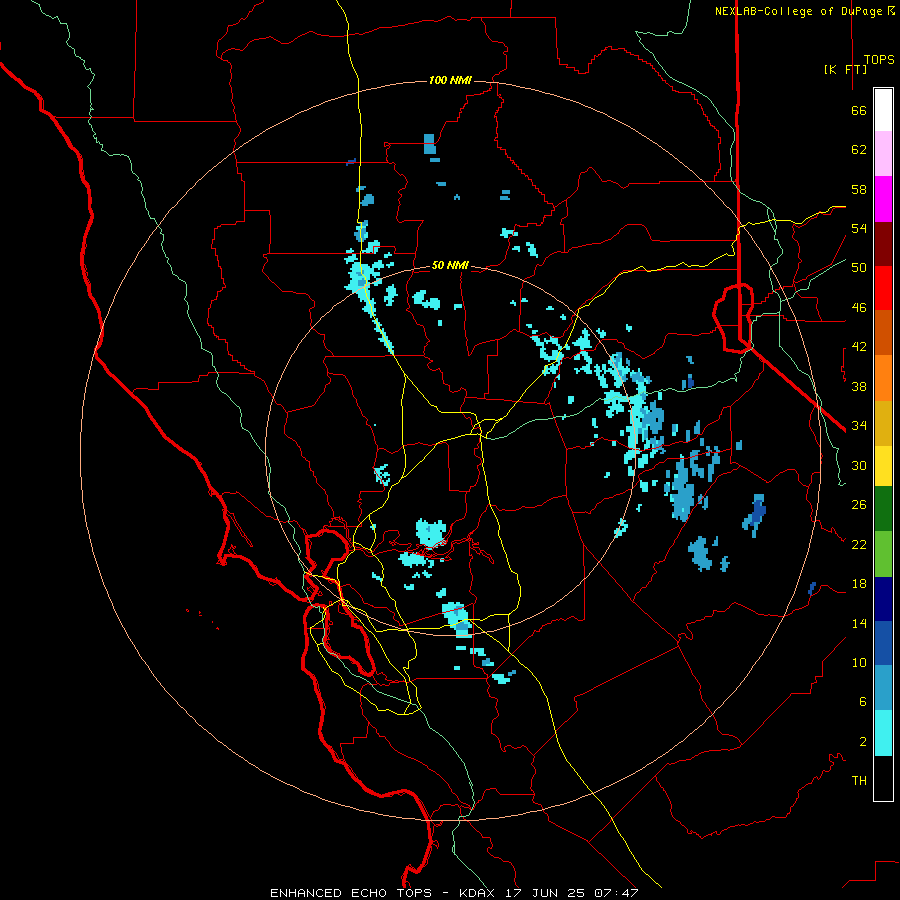Click the 22 legend value

[859, 544]
